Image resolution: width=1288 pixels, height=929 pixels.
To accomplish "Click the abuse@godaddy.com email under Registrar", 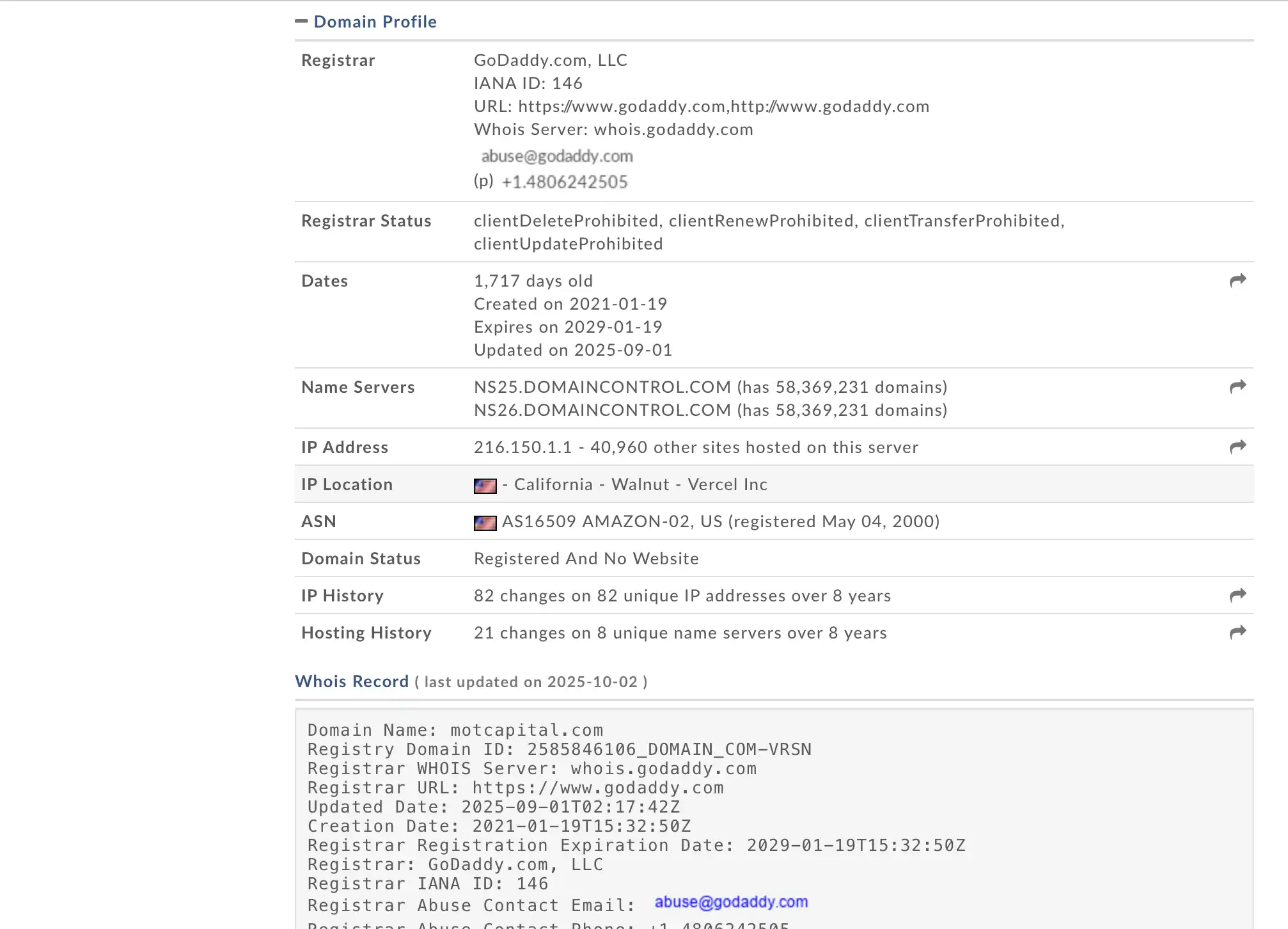I will pyautogui.click(x=556, y=156).
